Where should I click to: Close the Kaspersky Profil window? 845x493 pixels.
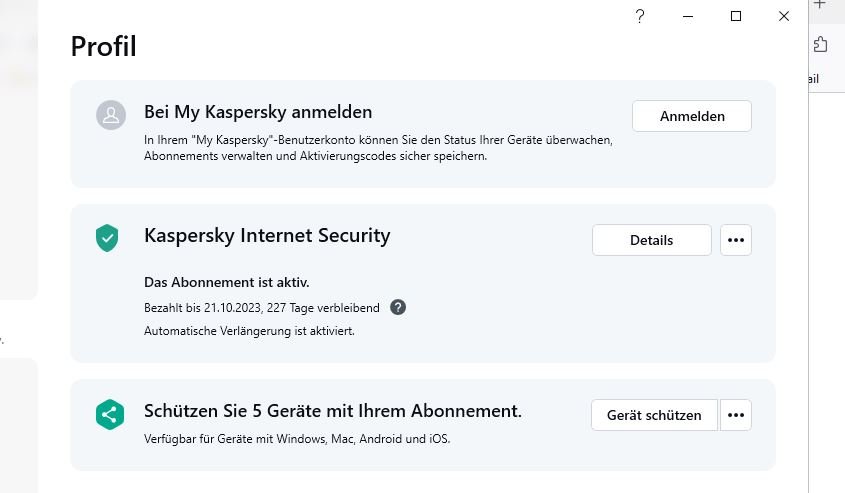point(784,16)
